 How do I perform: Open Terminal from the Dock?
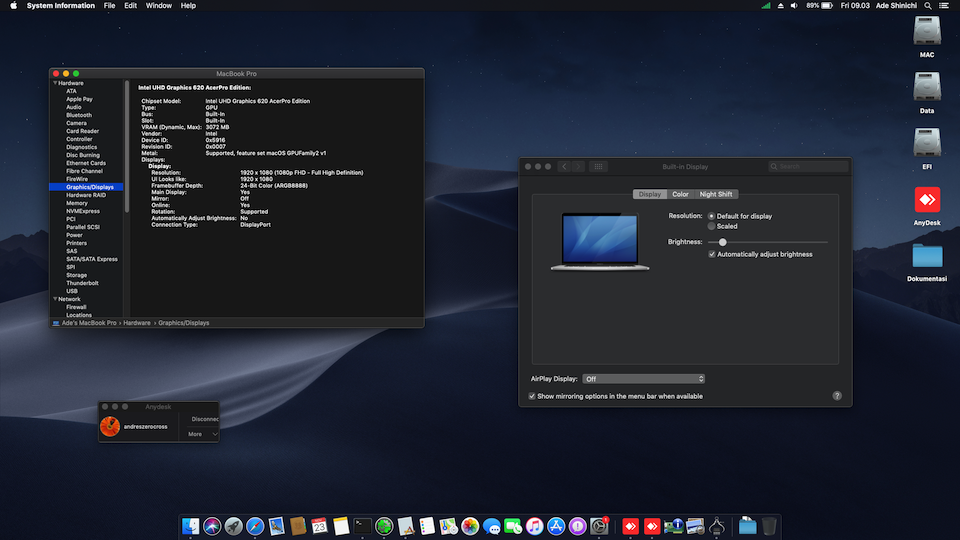click(362, 526)
